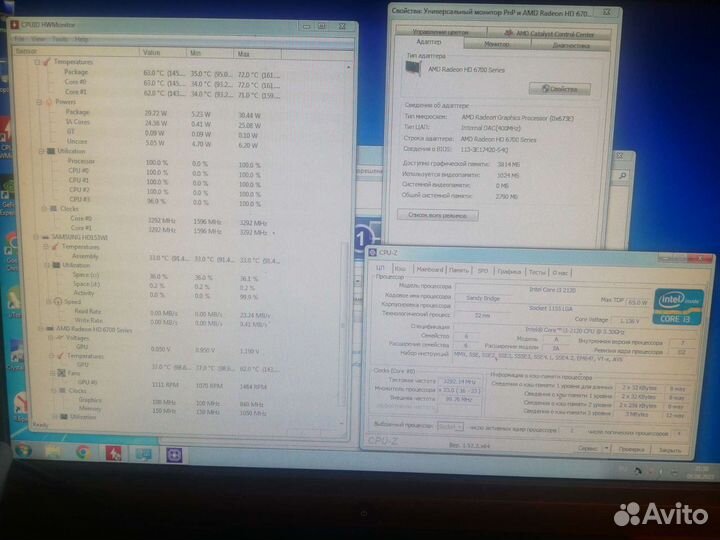Switch to the Графика tab in CPU-Z
This screenshot has width=720, height=540.
click(x=509, y=271)
